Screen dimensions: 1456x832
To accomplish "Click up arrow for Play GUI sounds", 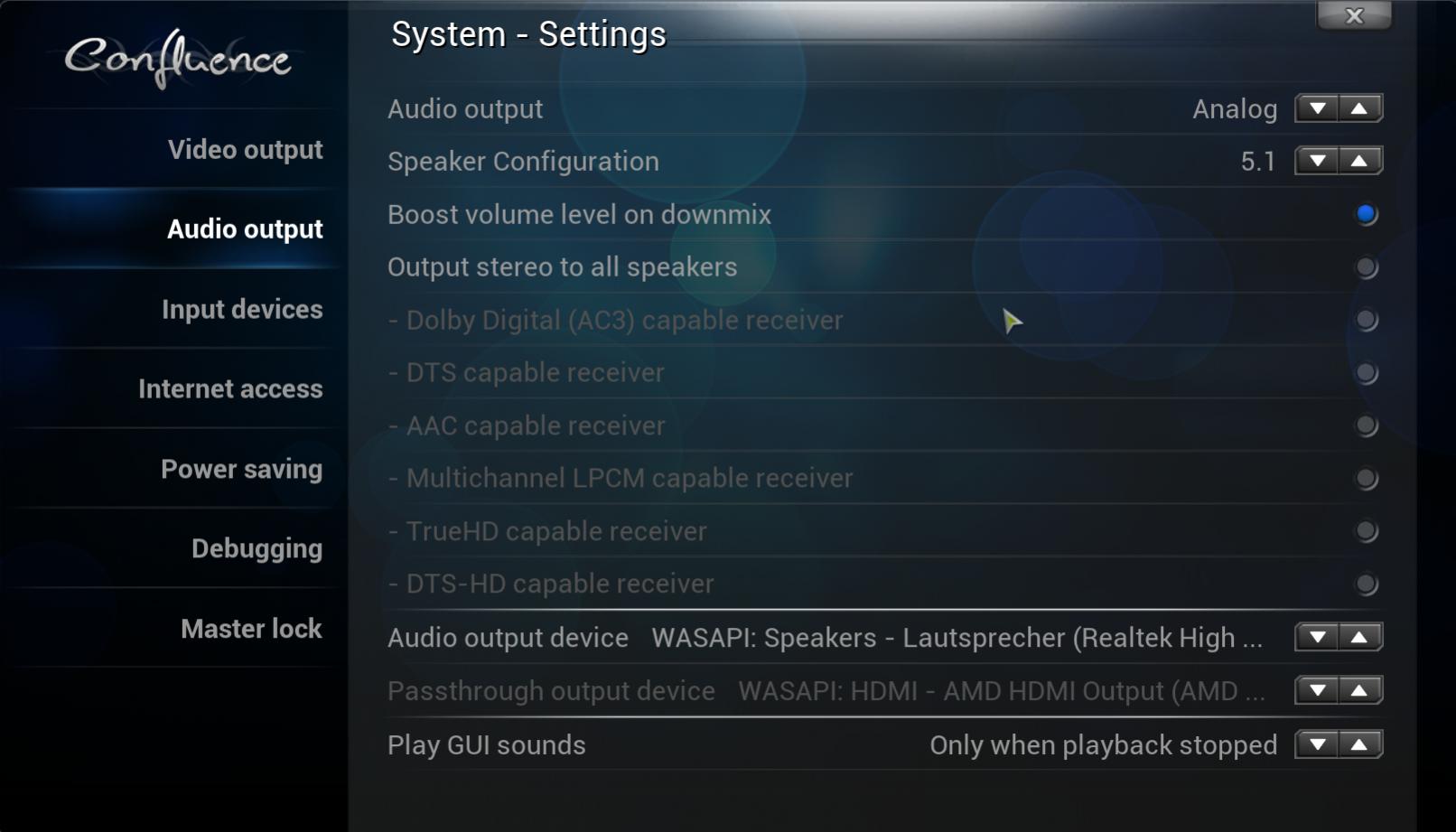I will [x=1359, y=744].
